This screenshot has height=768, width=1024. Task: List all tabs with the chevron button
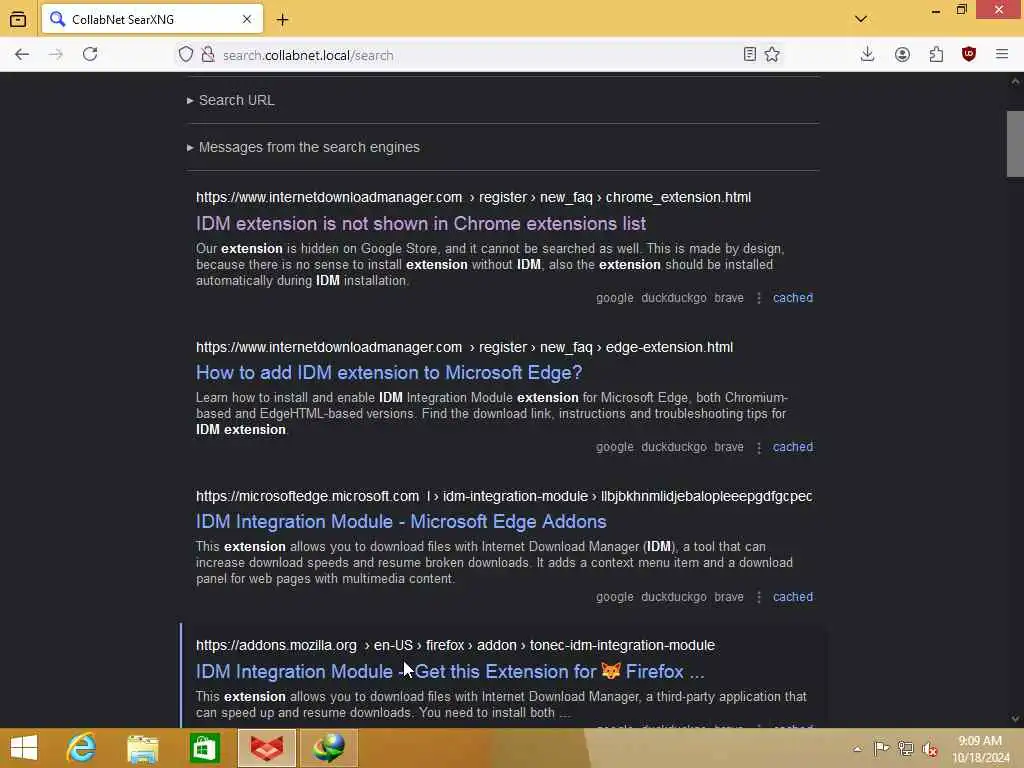pyautogui.click(x=861, y=19)
